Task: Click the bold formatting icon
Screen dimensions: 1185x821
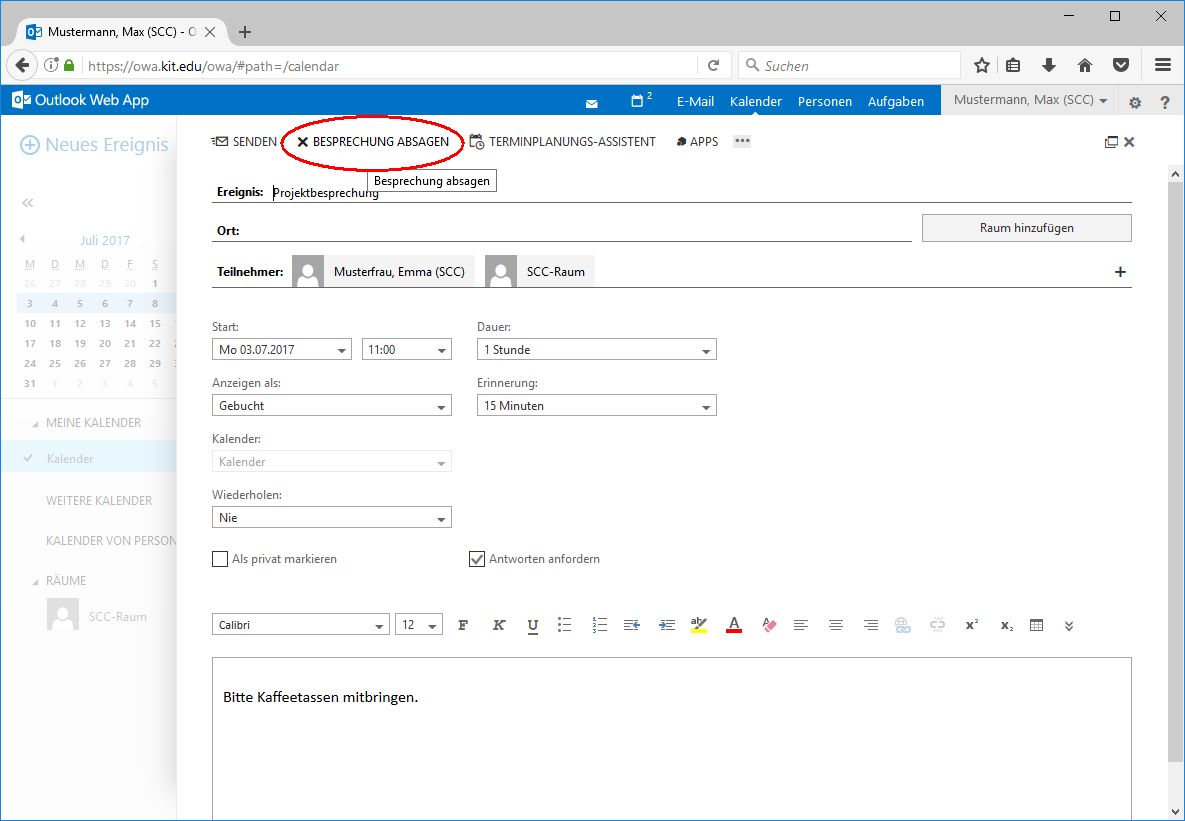Action: pyautogui.click(x=463, y=625)
